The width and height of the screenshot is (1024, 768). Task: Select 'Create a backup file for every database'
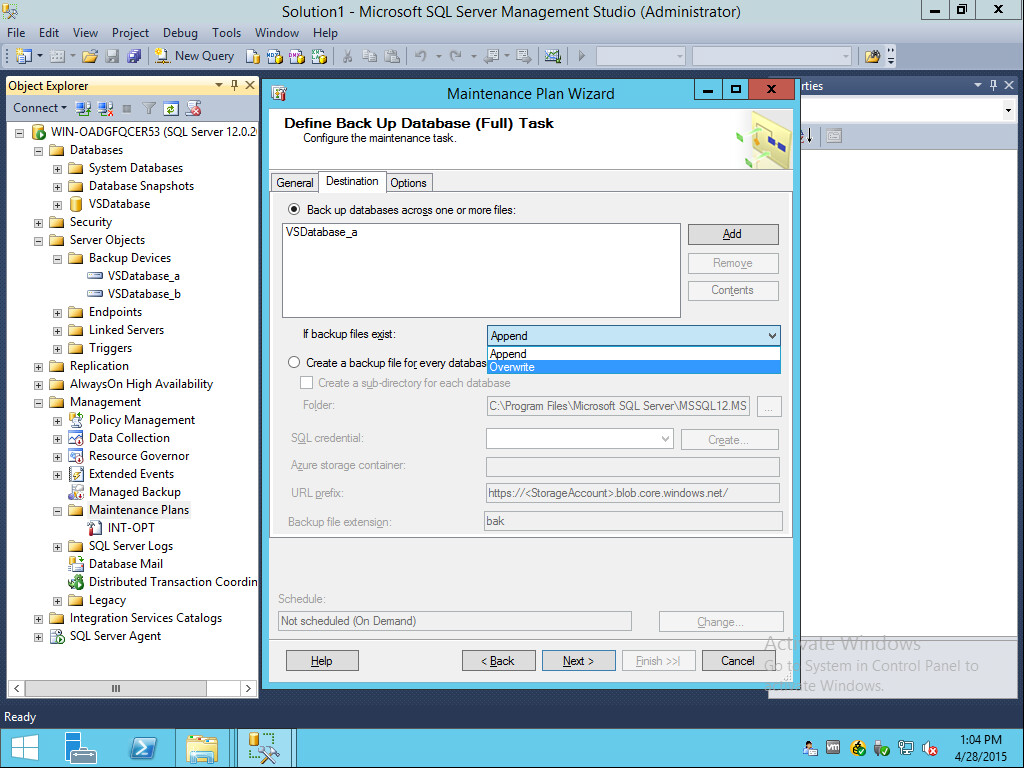pyautogui.click(x=294, y=362)
